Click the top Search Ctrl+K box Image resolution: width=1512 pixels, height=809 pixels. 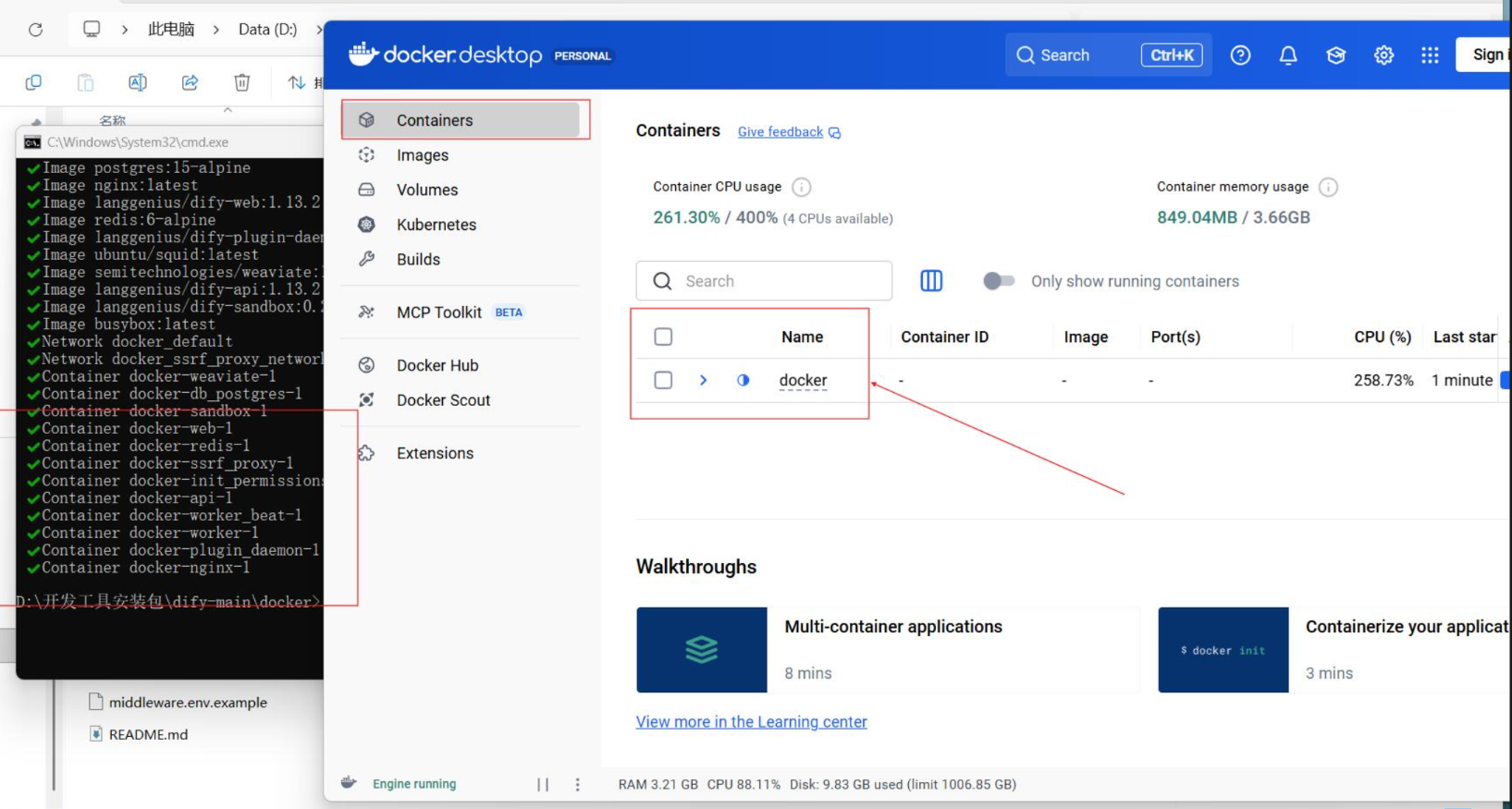pos(1108,55)
